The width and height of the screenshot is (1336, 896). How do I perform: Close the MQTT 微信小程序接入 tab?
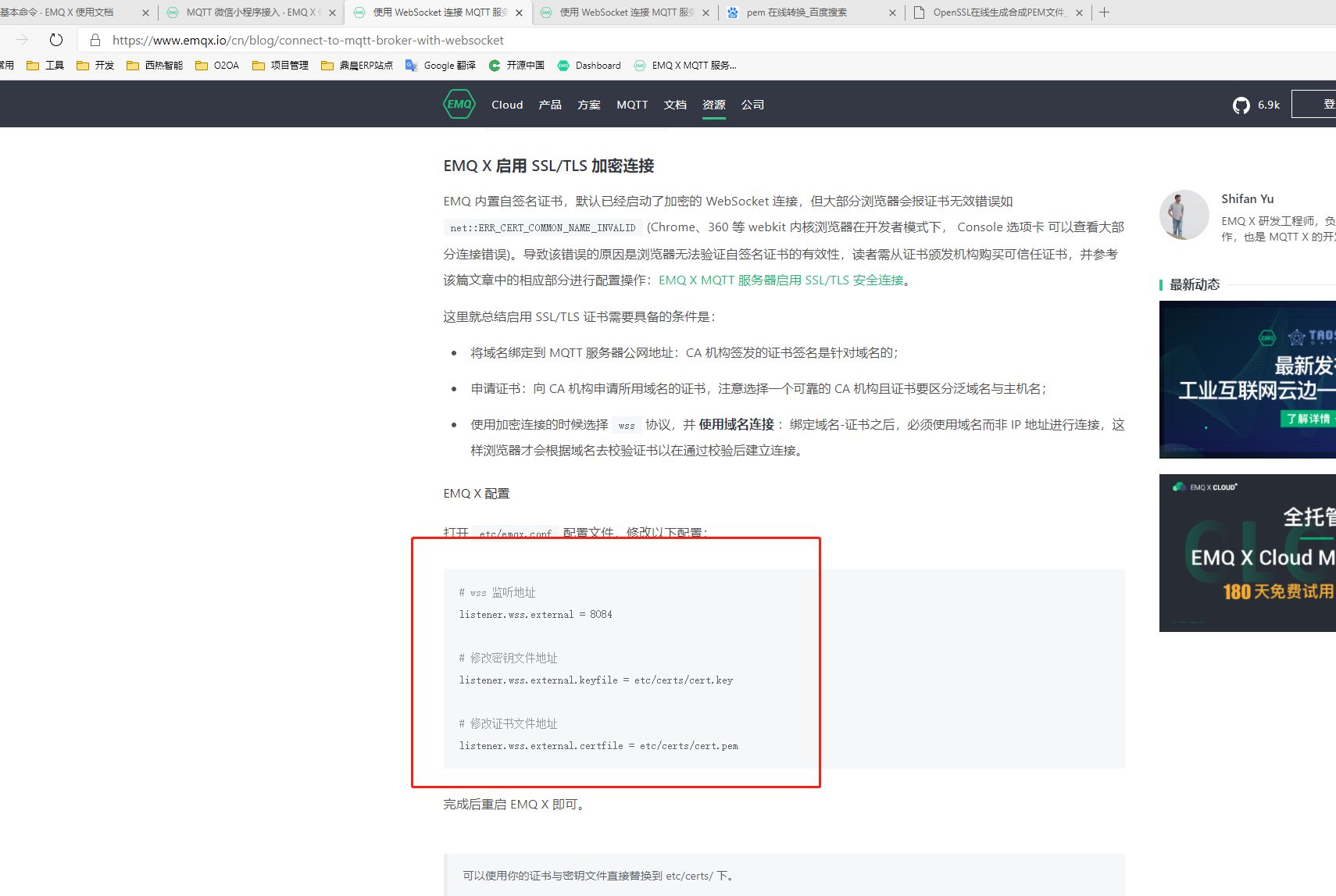(x=332, y=12)
